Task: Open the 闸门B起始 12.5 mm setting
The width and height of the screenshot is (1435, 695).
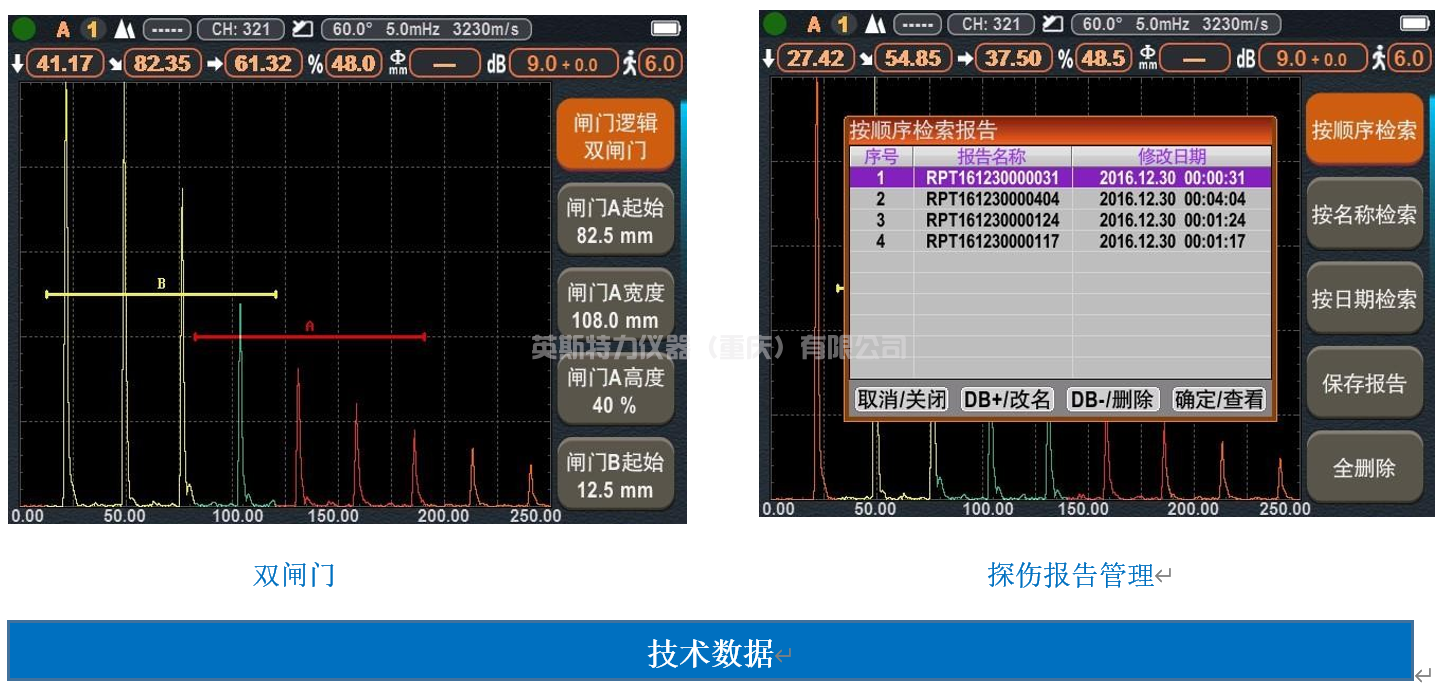Action: click(615, 476)
